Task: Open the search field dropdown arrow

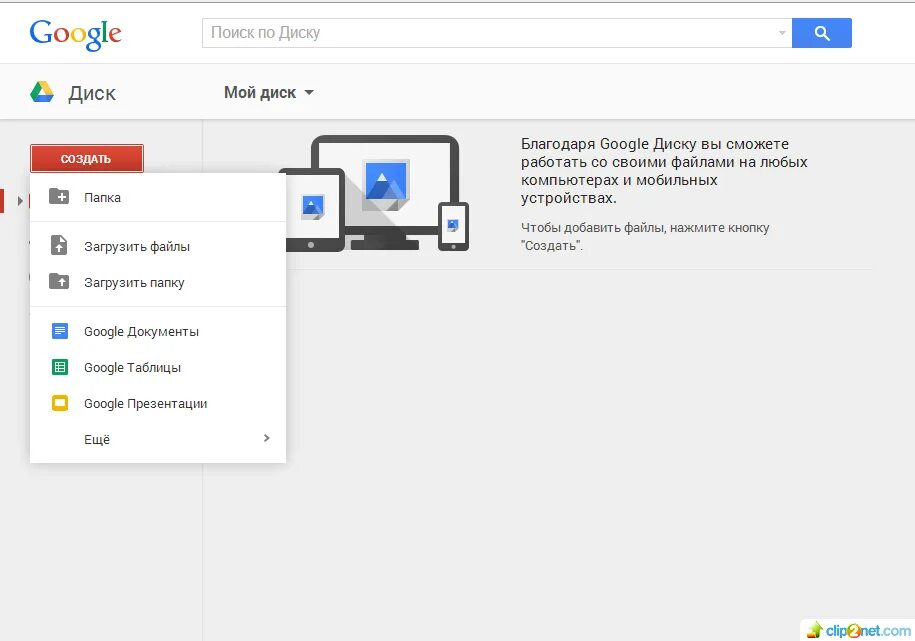Action: coord(781,33)
